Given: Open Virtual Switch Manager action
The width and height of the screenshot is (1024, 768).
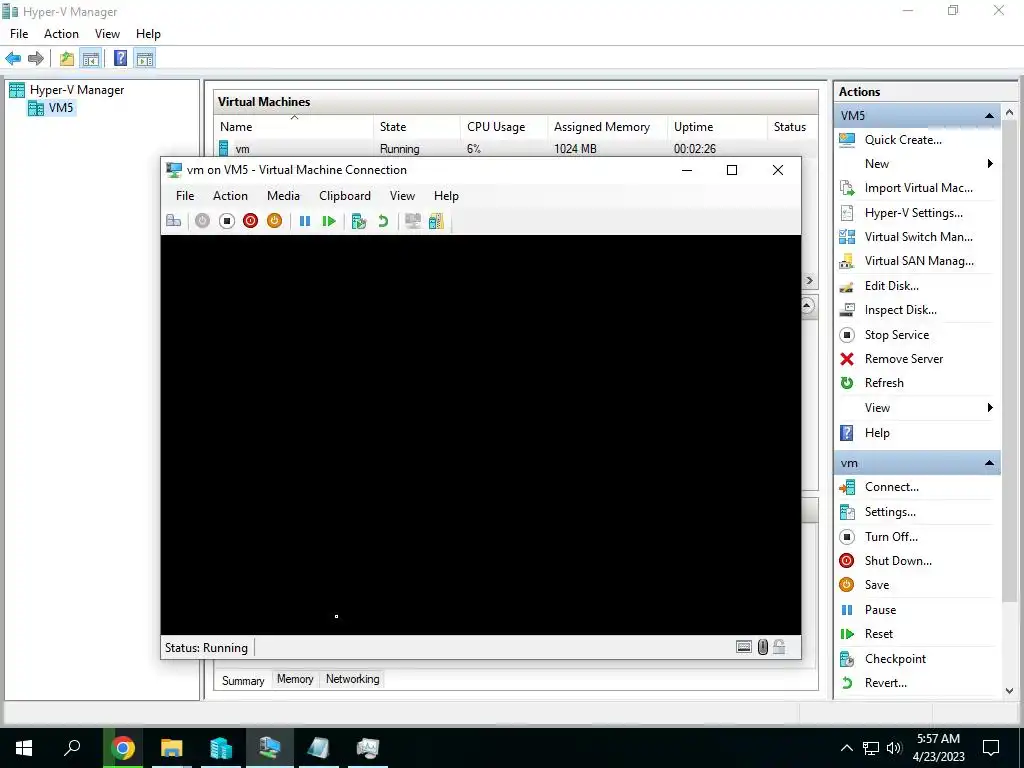Looking at the screenshot, I should pyautogui.click(x=918, y=237).
